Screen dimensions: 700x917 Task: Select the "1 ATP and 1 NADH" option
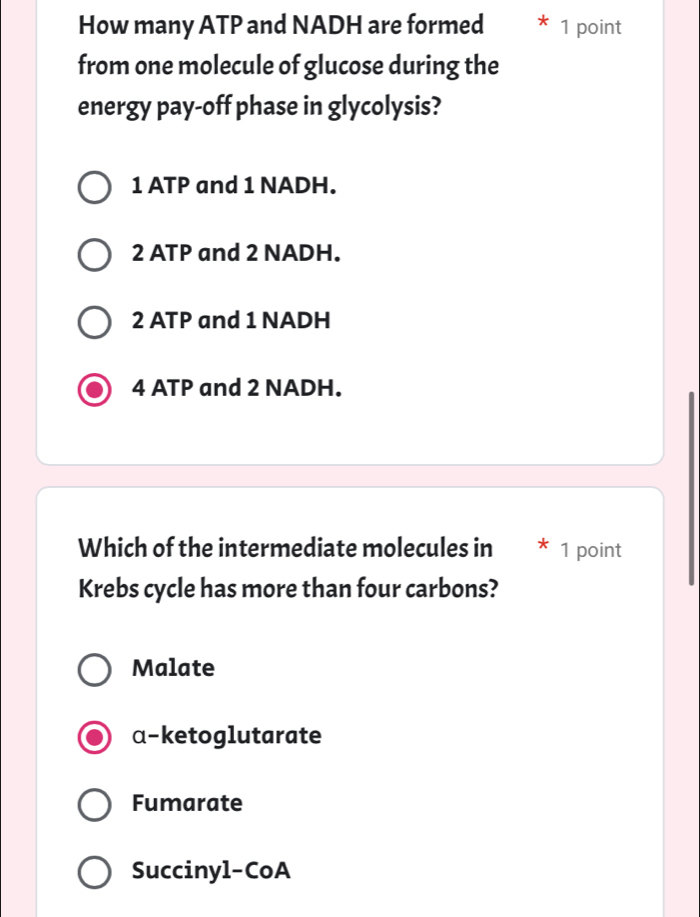94,187
